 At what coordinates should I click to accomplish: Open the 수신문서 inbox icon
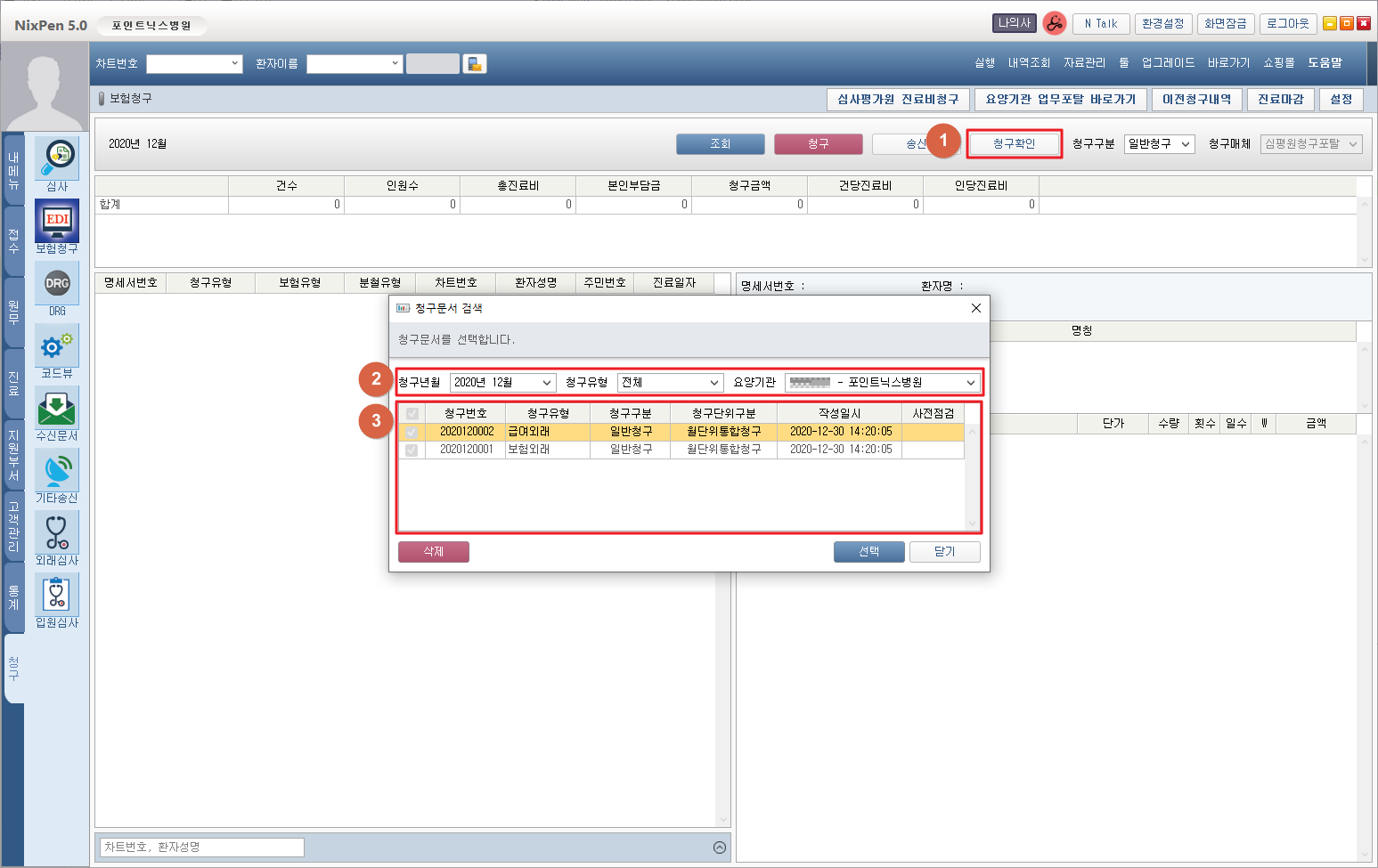point(57,408)
